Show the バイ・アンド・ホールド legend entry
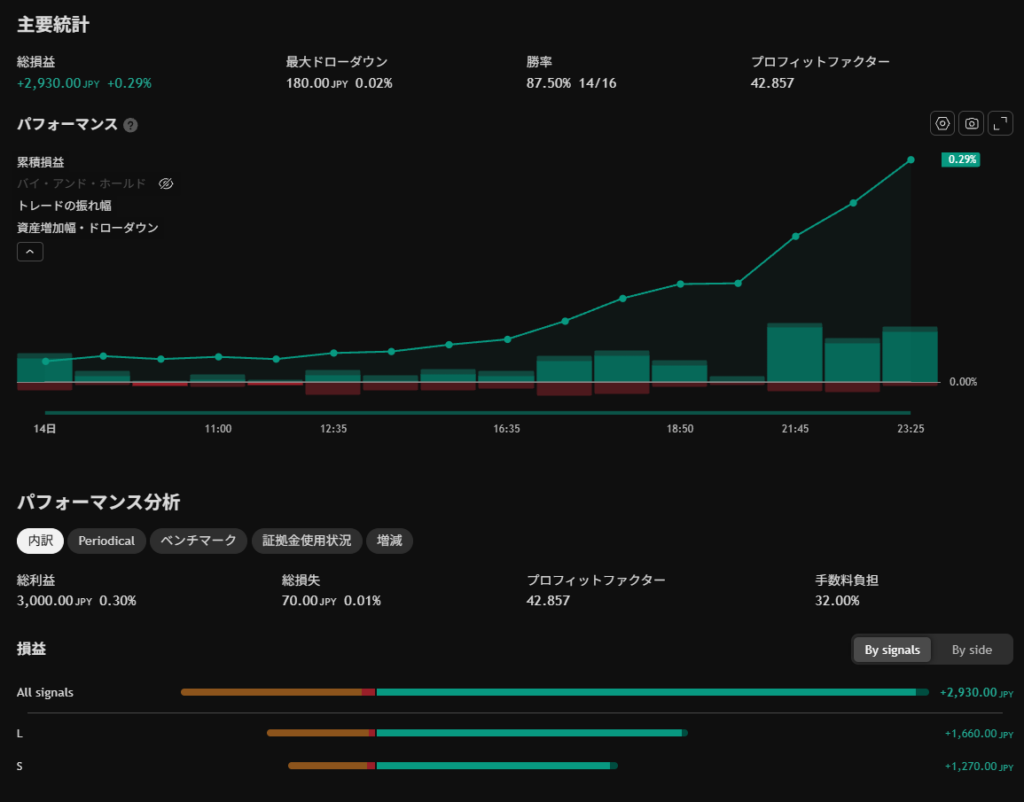This screenshot has width=1024, height=802. 82,184
